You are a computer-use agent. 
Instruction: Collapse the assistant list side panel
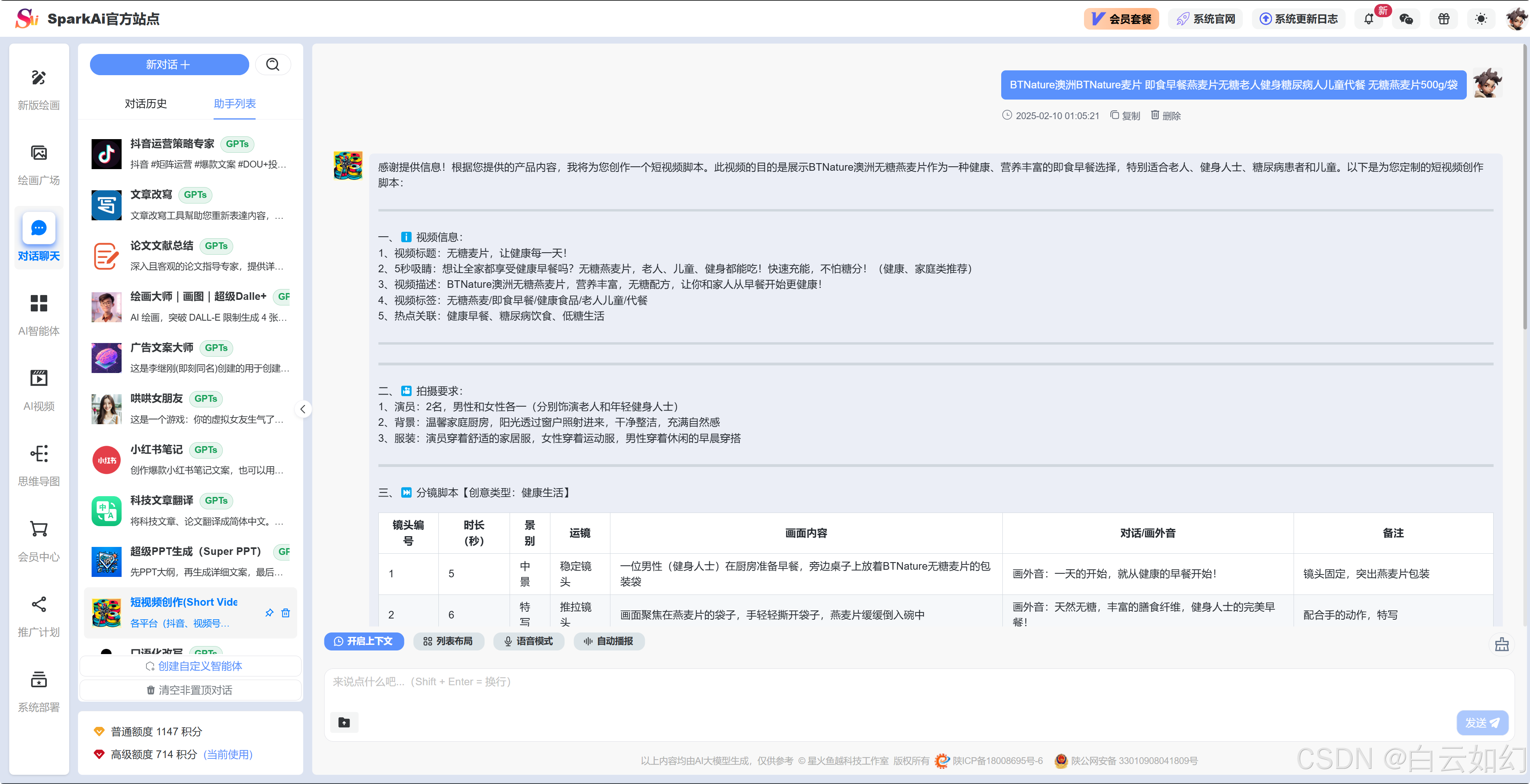(x=303, y=409)
